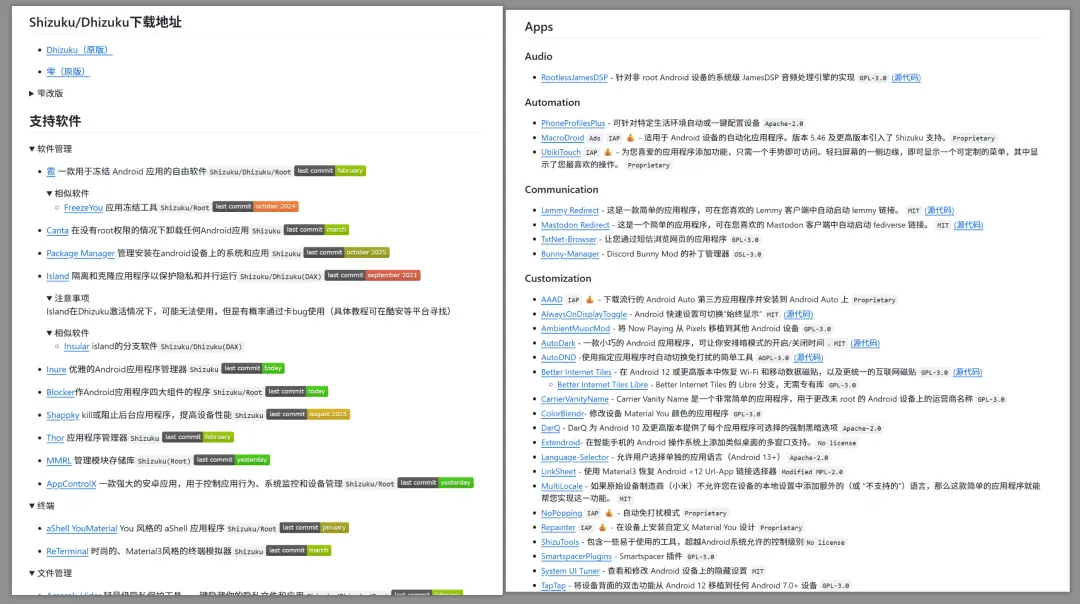Click the last commit badge on Blocker row

click(x=297, y=391)
